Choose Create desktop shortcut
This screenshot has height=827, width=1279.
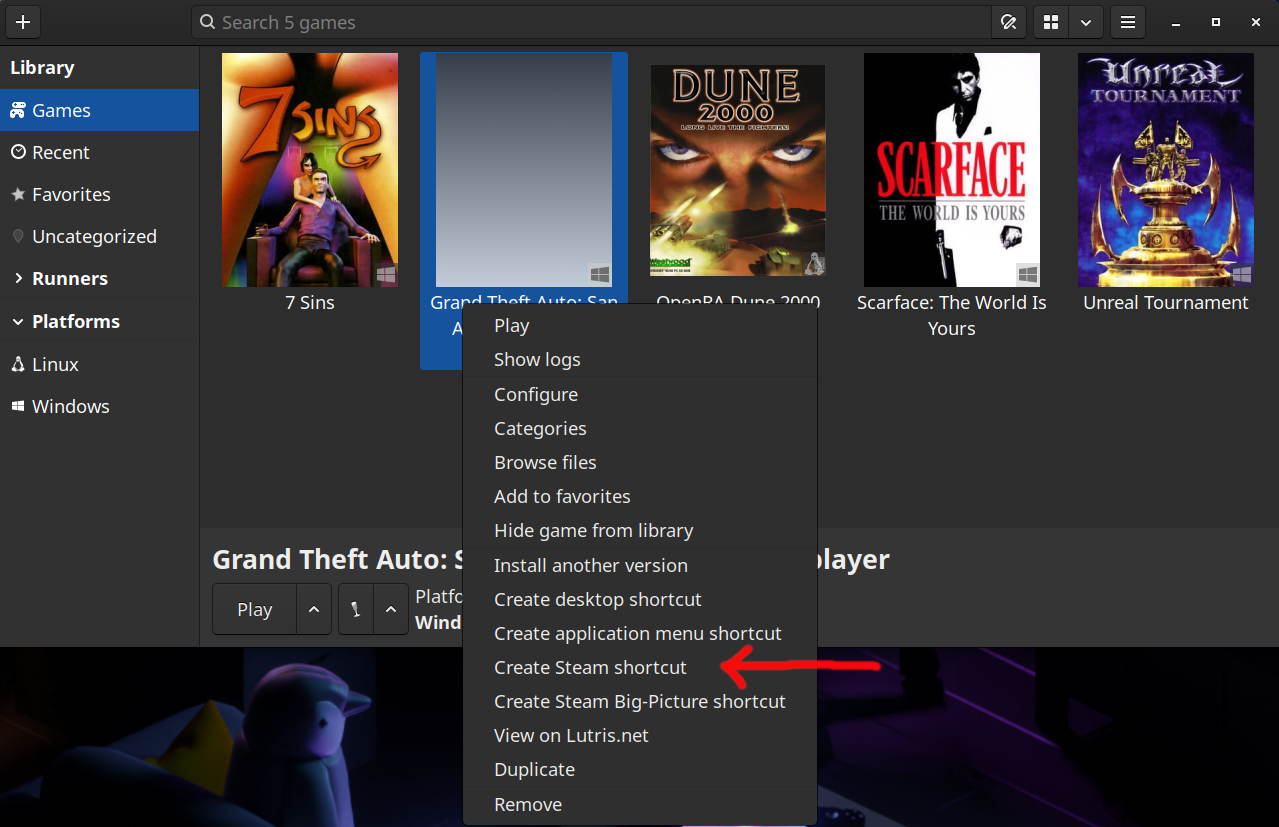coord(640,600)
